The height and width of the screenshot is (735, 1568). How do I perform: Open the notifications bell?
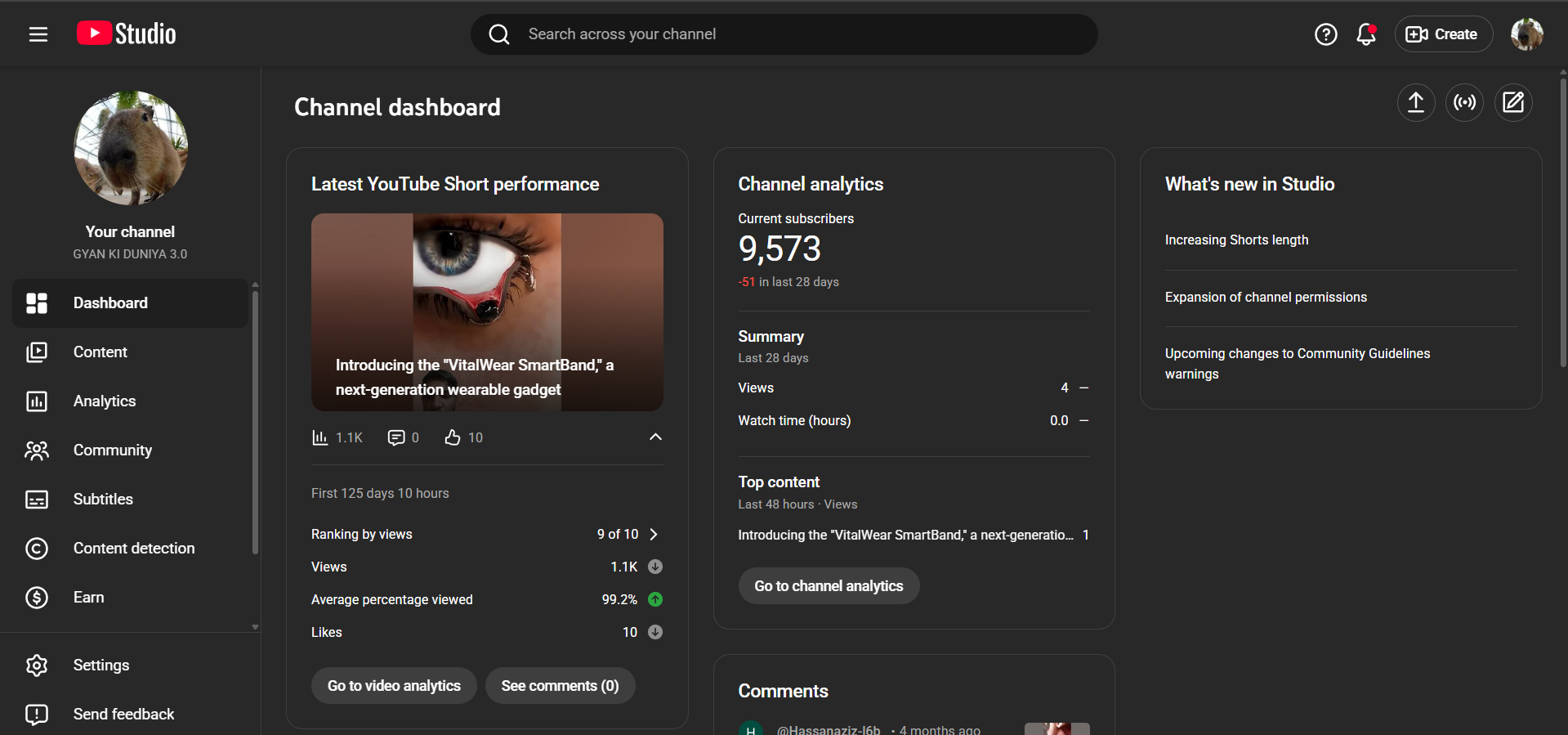[x=1366, y=34]
